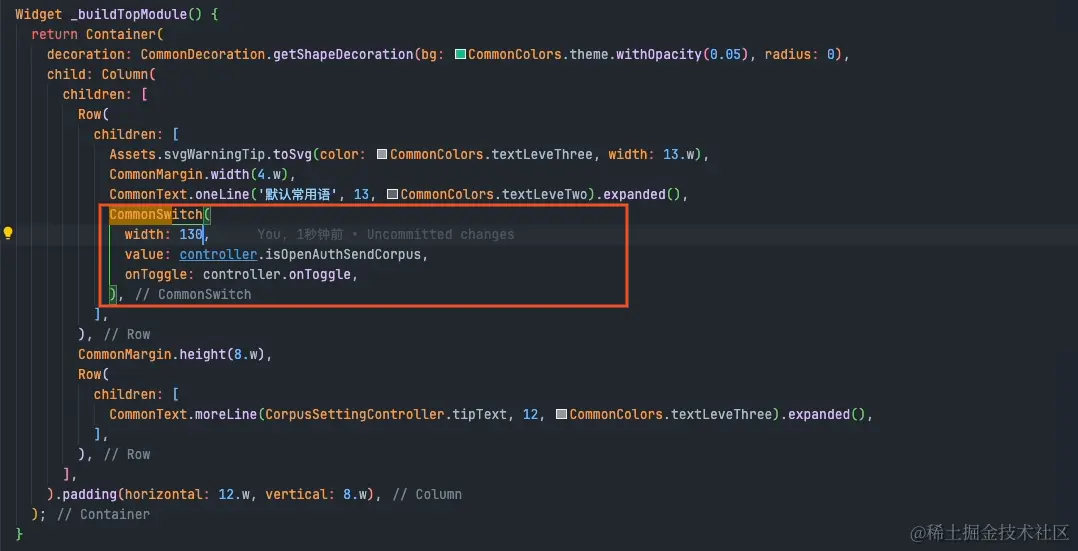
Task: Click CommonMargin.width(4.w) call
Action: (201, 174)
